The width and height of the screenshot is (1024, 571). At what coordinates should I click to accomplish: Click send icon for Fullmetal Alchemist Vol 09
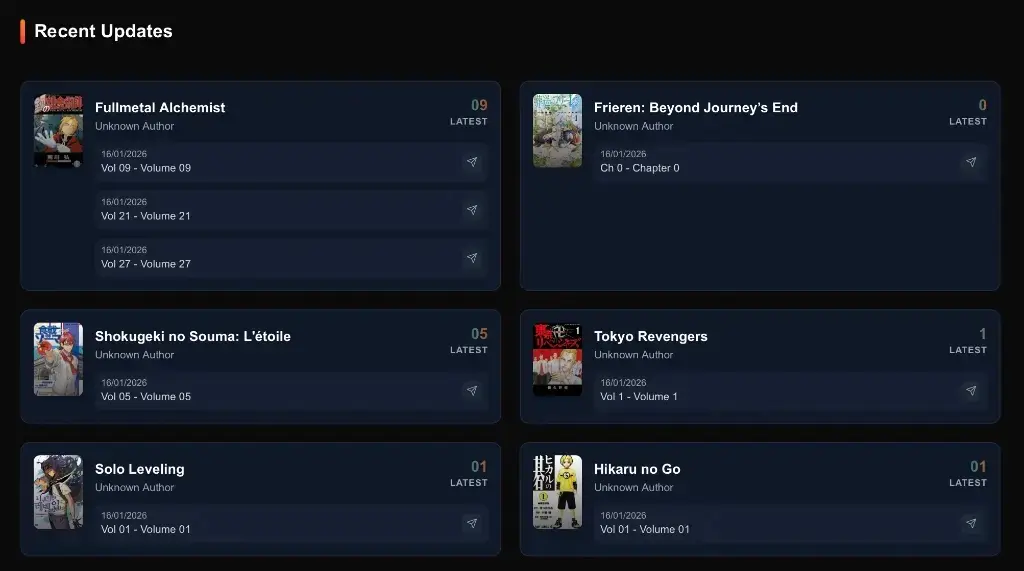[x=472, y=161]
